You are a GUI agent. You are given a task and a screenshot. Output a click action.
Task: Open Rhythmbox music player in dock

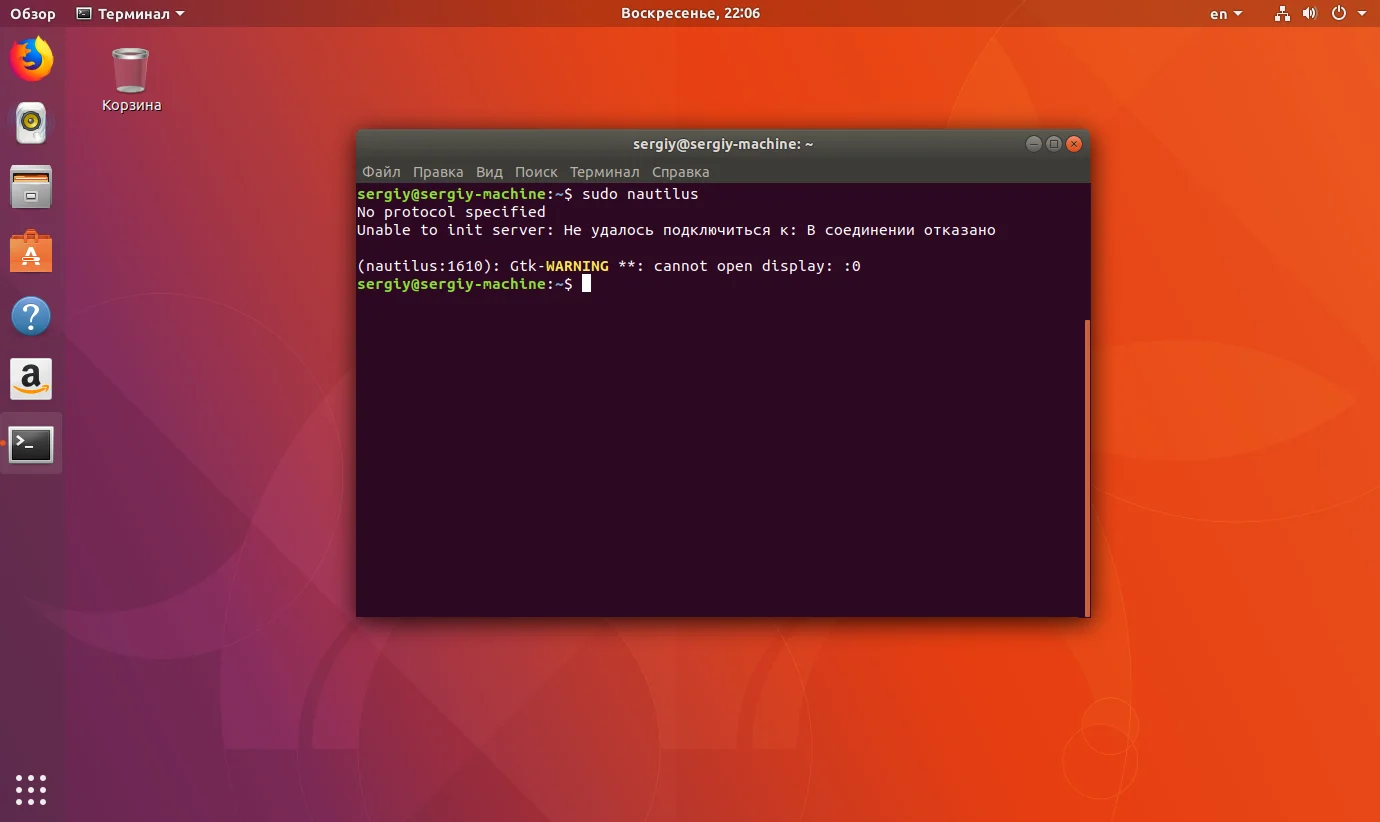point(31,123)
